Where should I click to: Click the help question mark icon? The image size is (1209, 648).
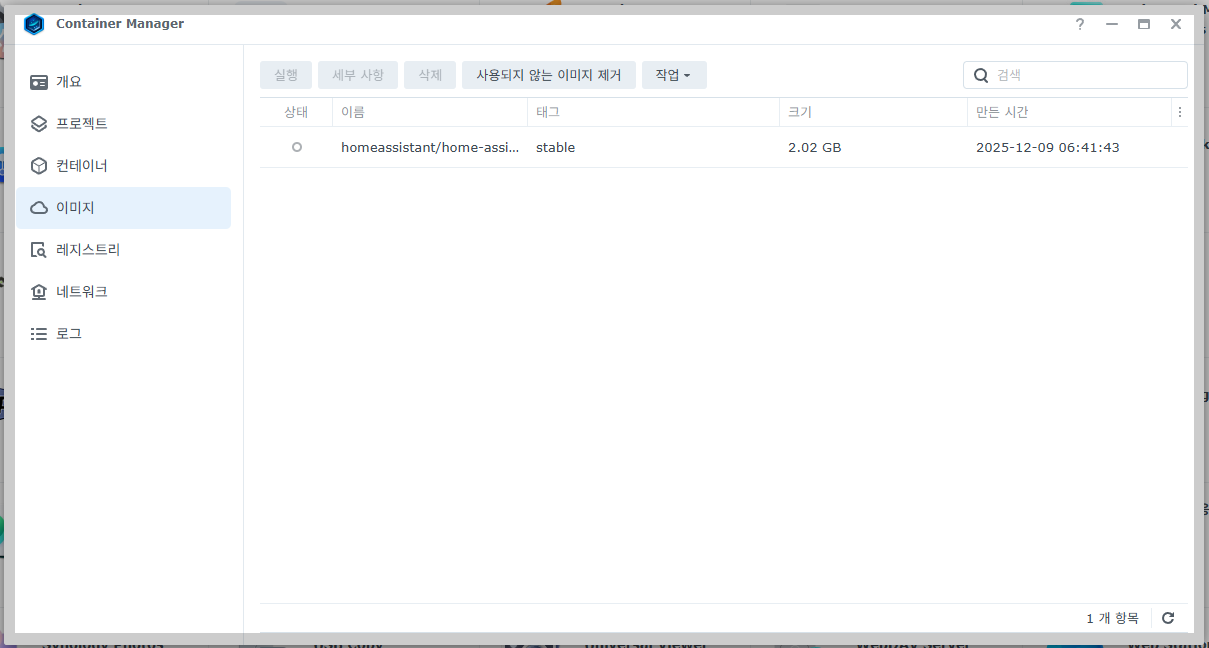pos(1080,24)
